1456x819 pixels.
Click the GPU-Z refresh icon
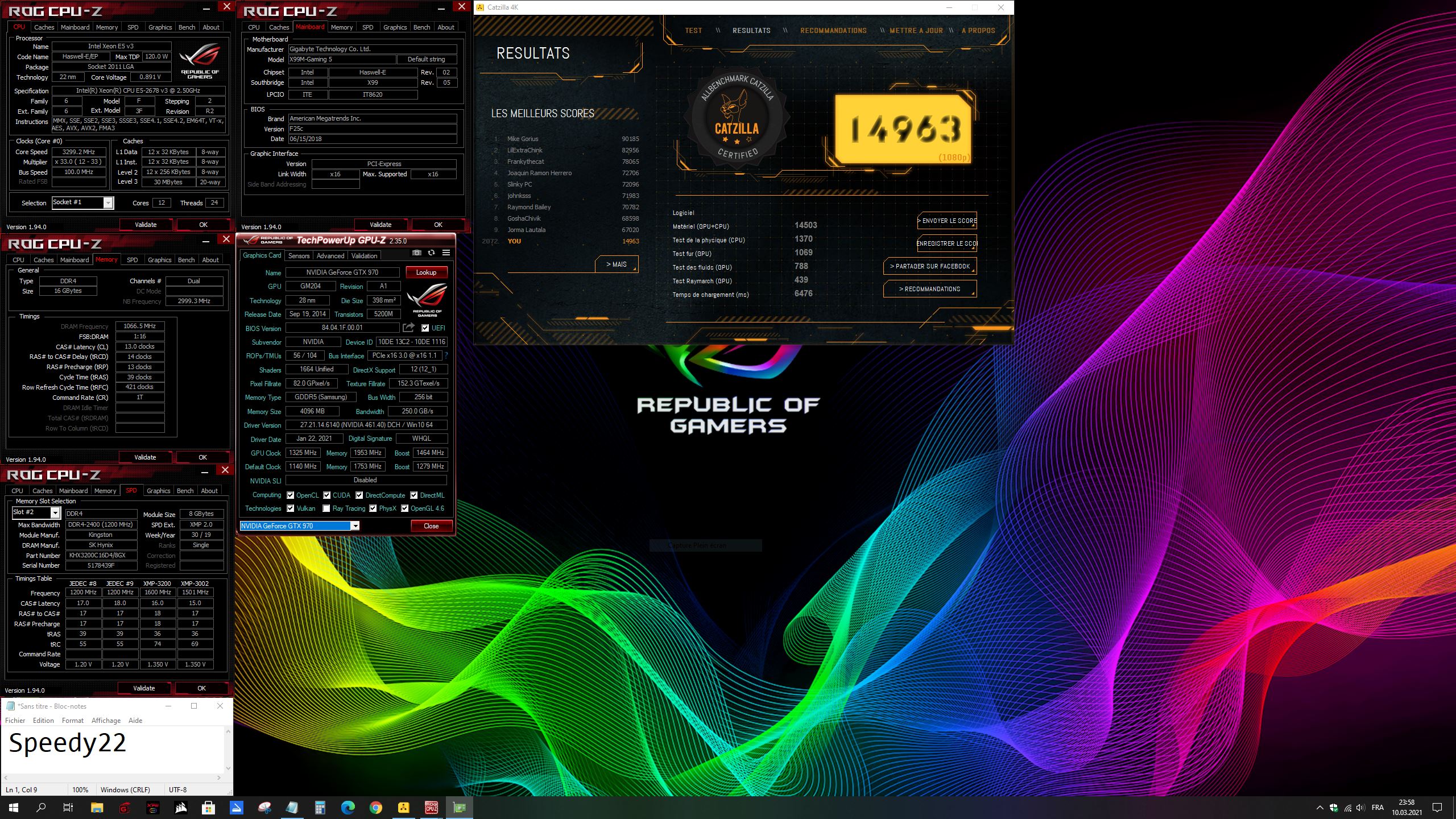[432, 253]
